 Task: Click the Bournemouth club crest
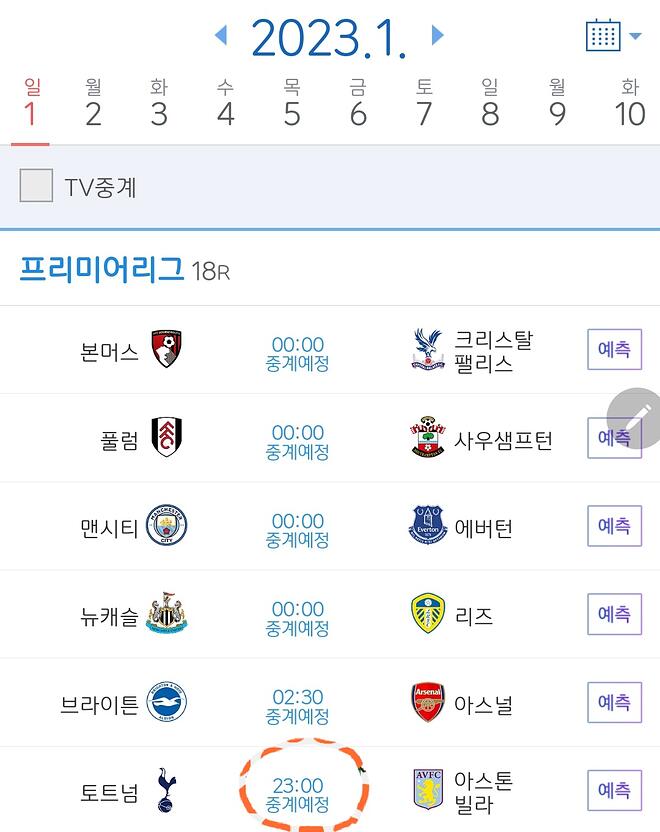pyautogui.click(x=166, y=348)
